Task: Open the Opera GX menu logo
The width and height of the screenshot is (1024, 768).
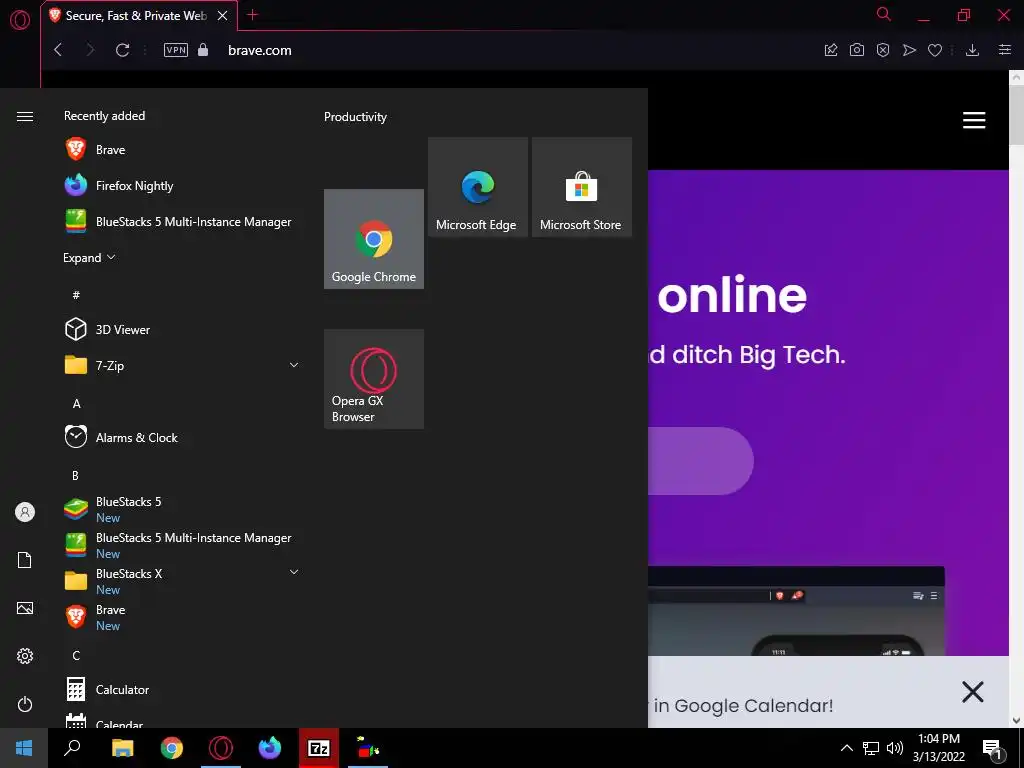Action: point(20,20)
